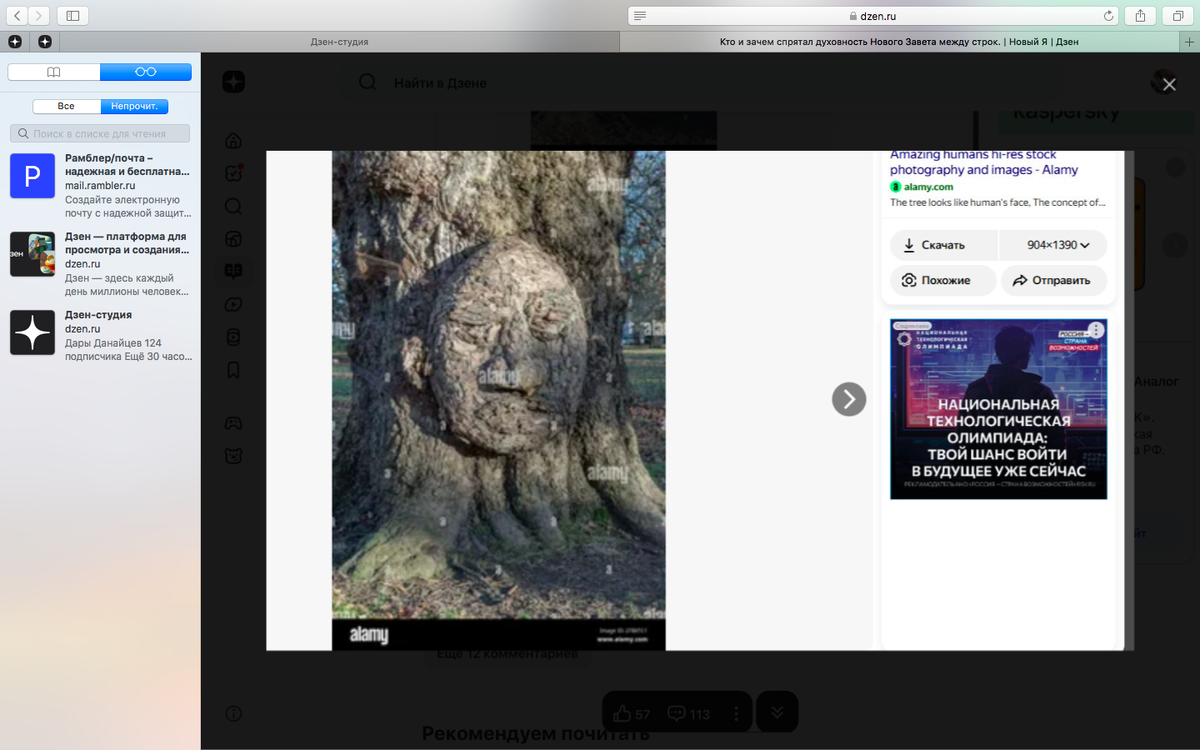Focus the reading list search field
Viewport: 1200px width, 750px height.
tap(100, 133)
